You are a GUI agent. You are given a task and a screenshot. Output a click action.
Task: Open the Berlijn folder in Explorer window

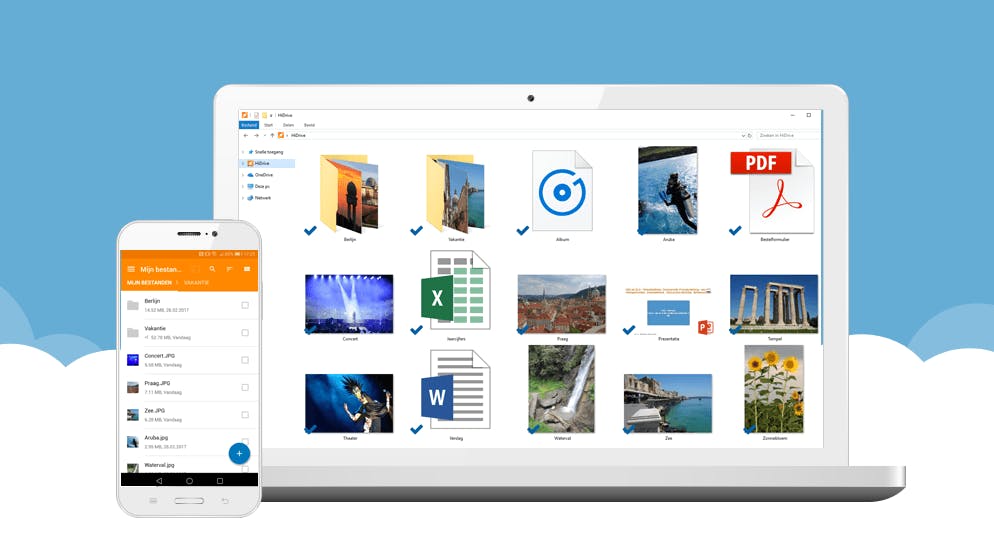coord(349,194)
